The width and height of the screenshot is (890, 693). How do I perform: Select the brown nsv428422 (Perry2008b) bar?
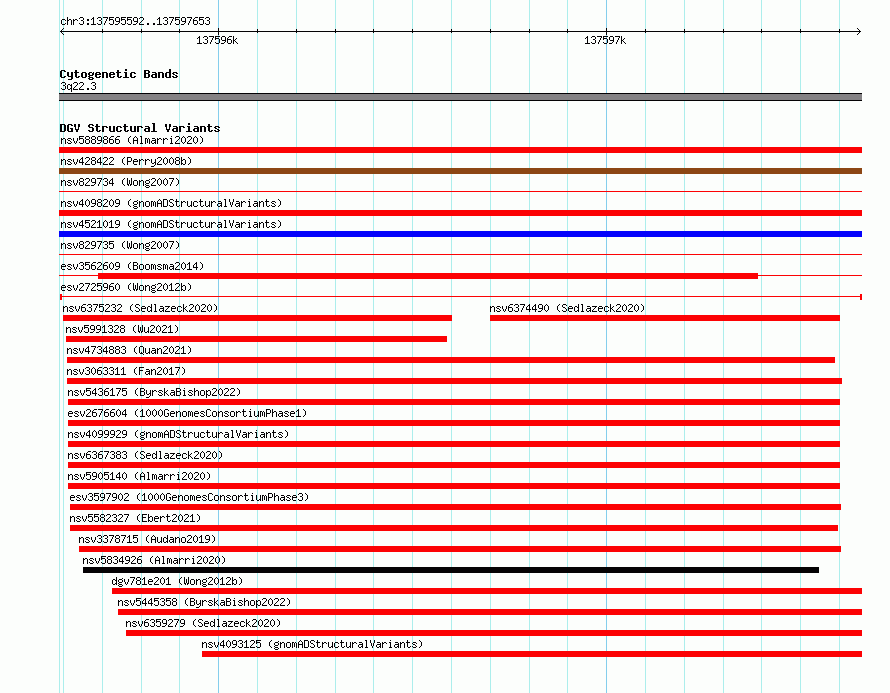pyautogui.click(x=460, y=171)
